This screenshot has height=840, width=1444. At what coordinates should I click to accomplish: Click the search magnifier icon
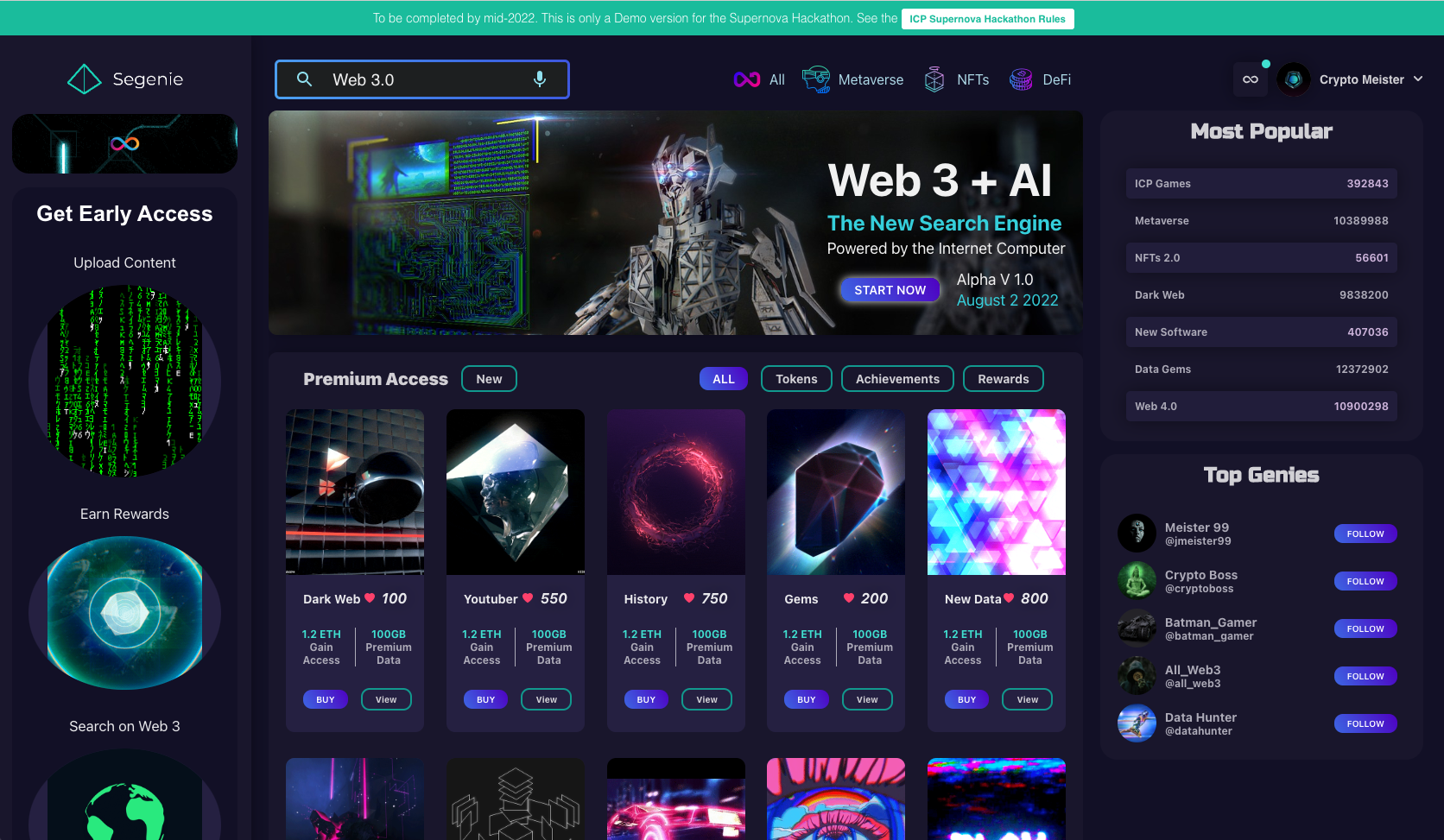(304, 79)
